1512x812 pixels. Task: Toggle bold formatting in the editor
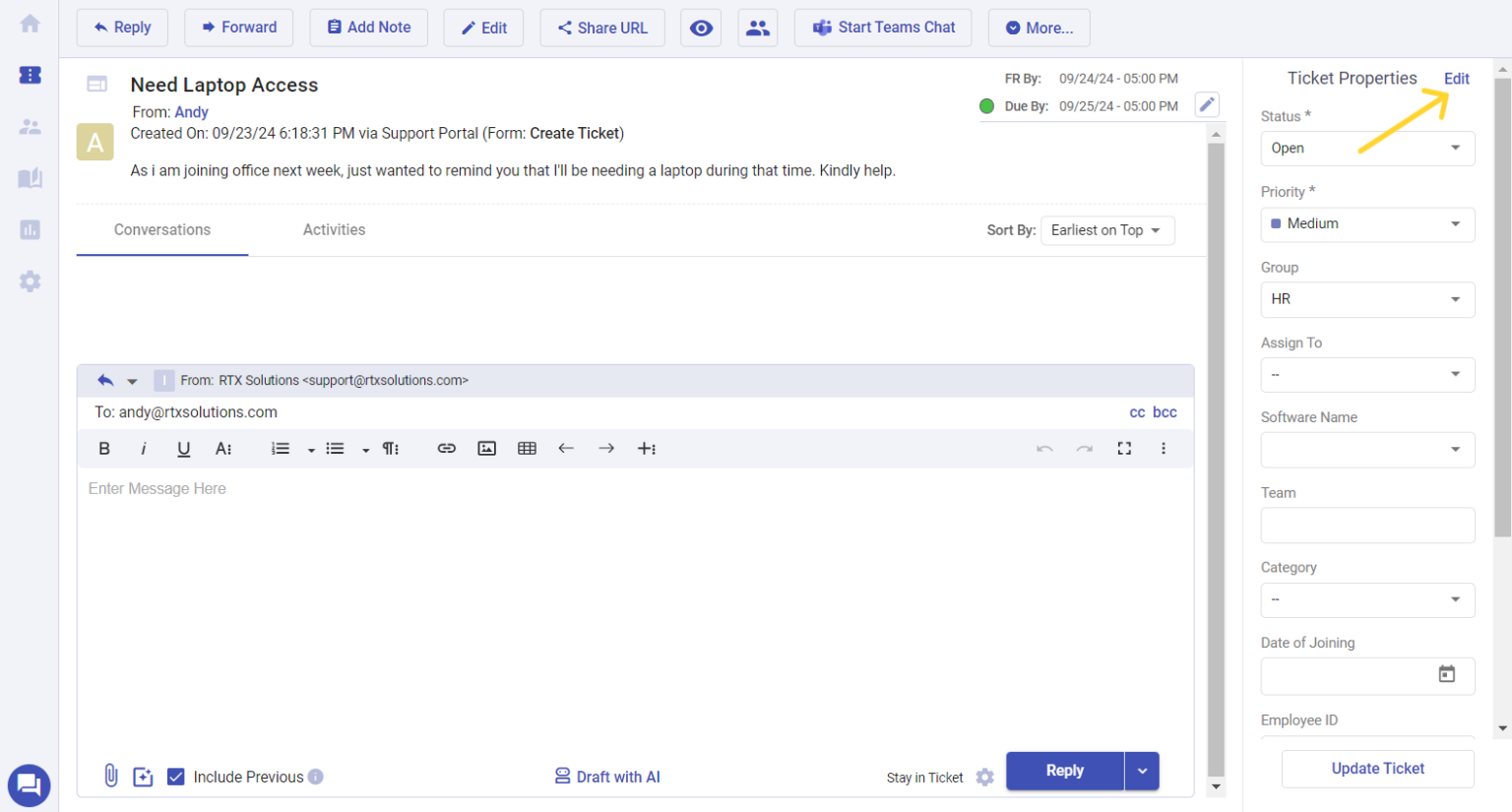click(x=104, y=449)
